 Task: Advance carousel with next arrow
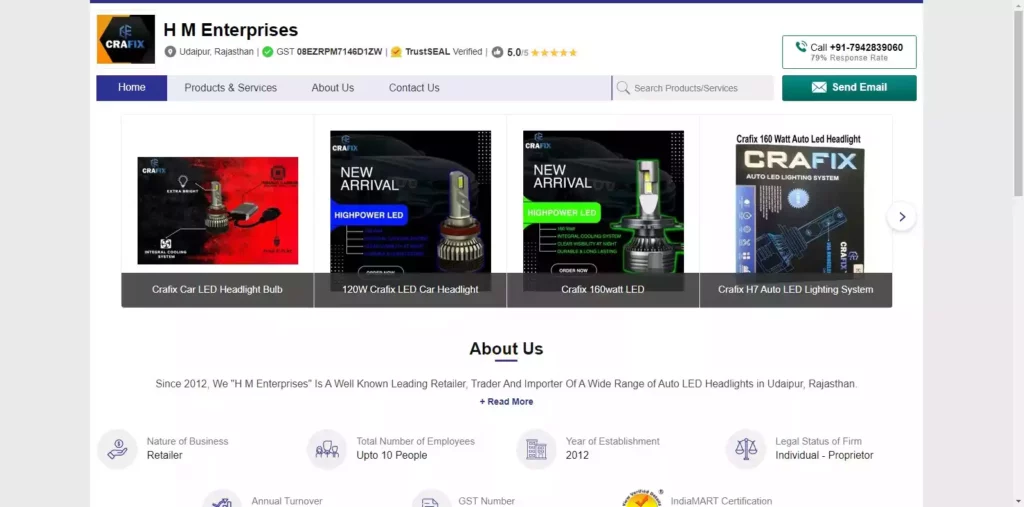point(901,217)
